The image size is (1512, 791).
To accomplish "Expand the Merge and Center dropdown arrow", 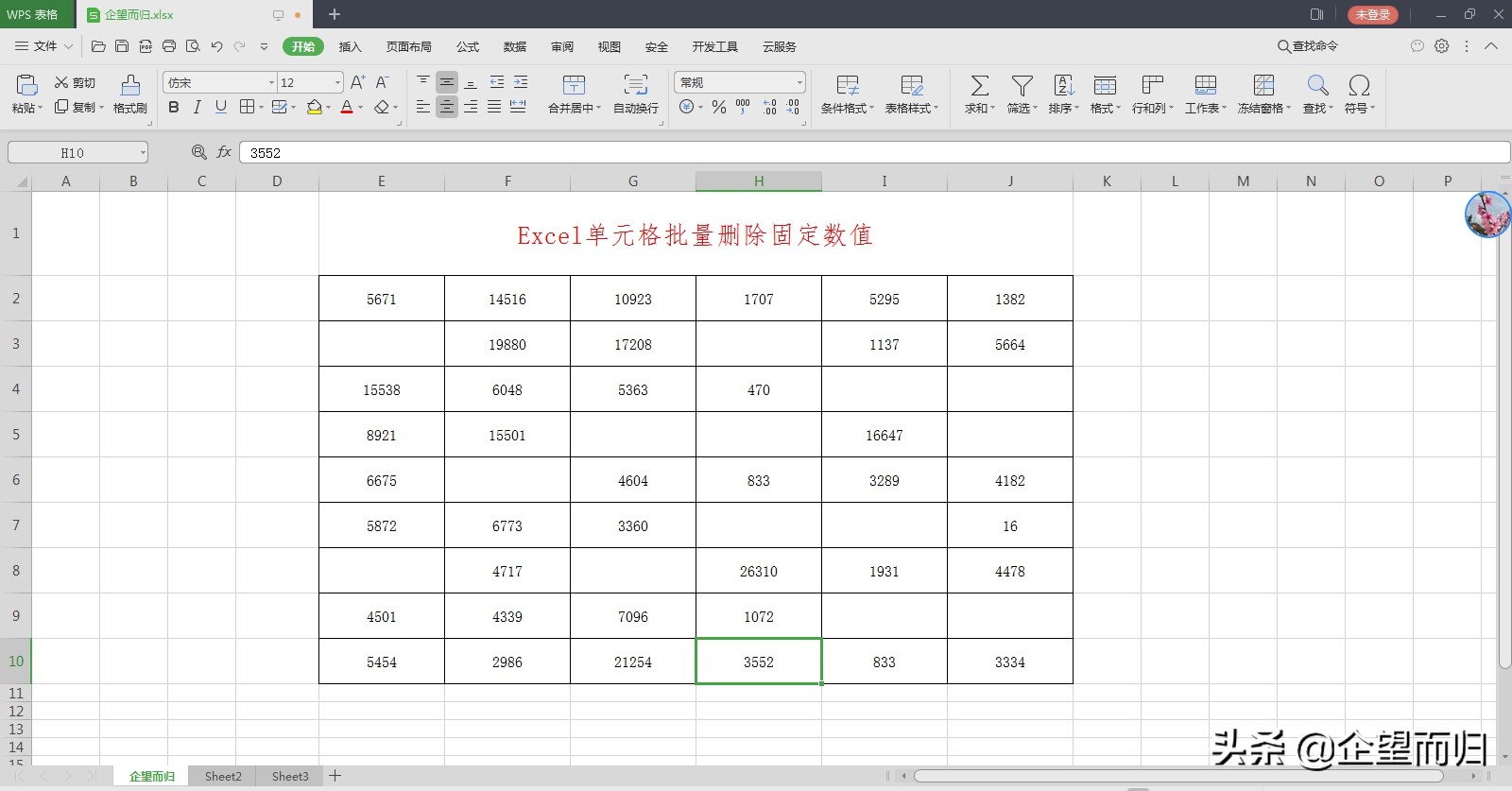I will click(x=599, y=109).
